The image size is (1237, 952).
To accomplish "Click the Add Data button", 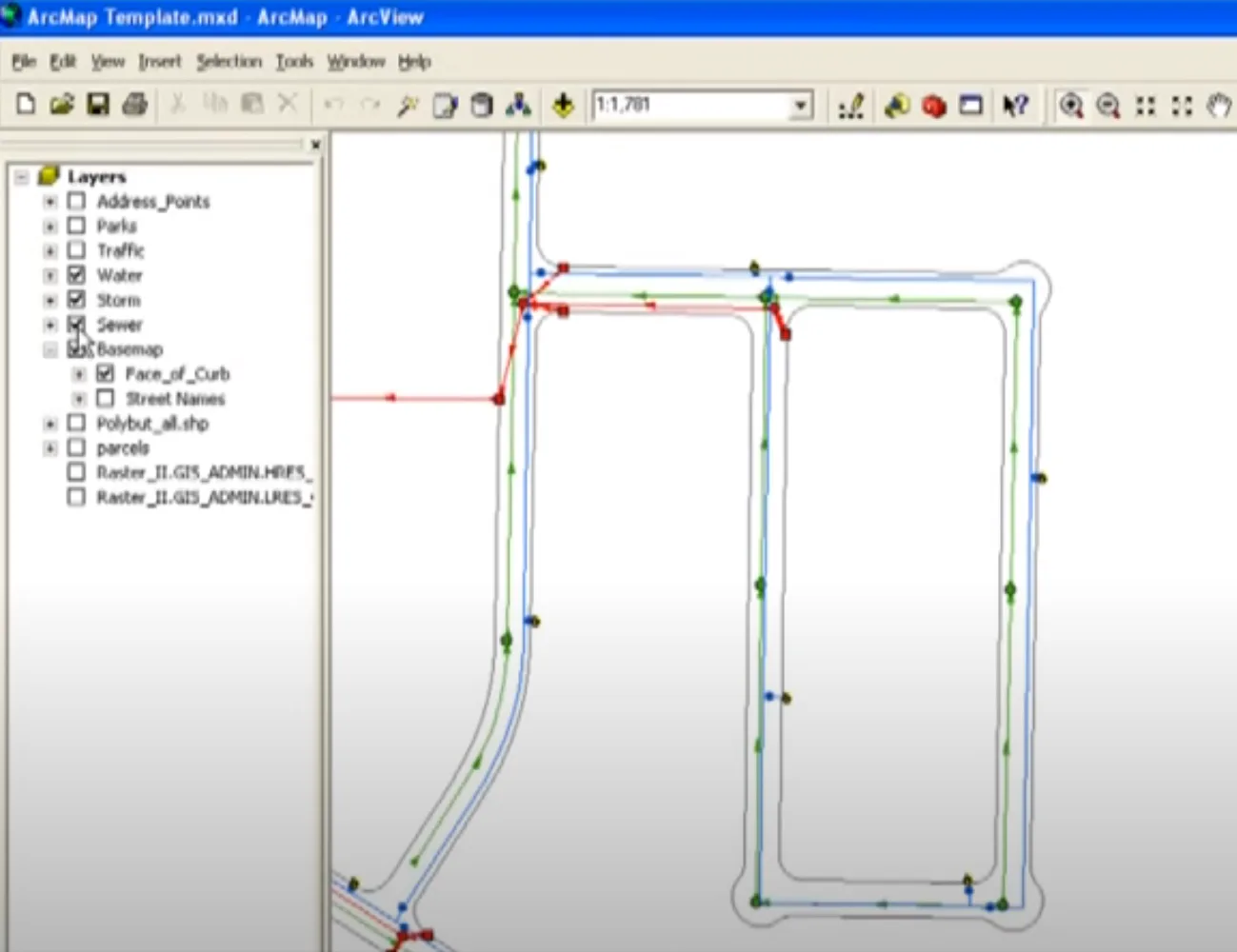I will [x=563, y=105].
